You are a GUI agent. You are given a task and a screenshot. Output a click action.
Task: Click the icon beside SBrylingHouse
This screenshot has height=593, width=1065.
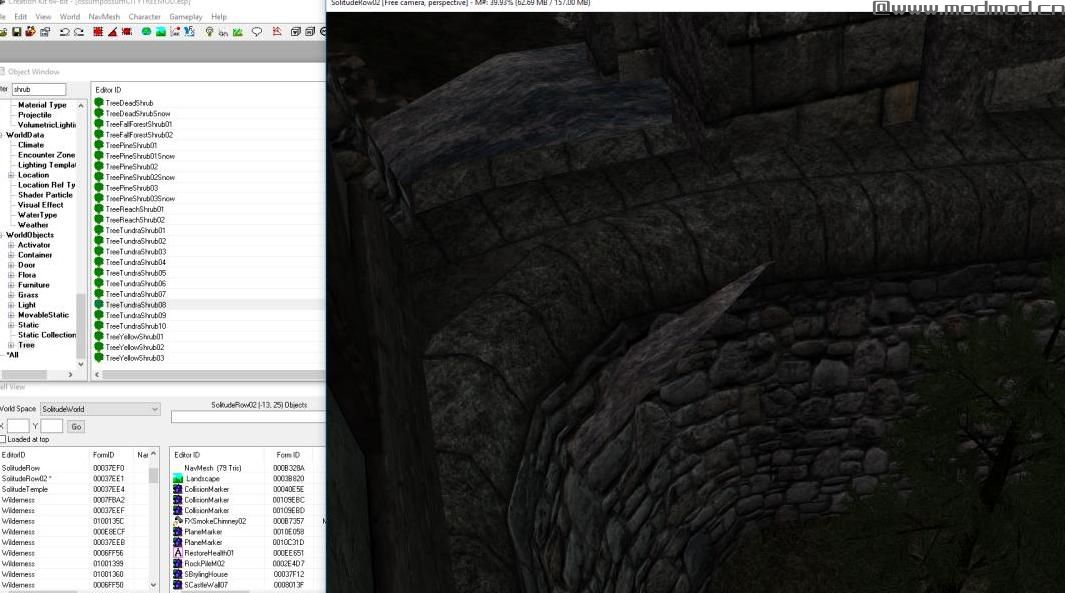tap(178, 574)
